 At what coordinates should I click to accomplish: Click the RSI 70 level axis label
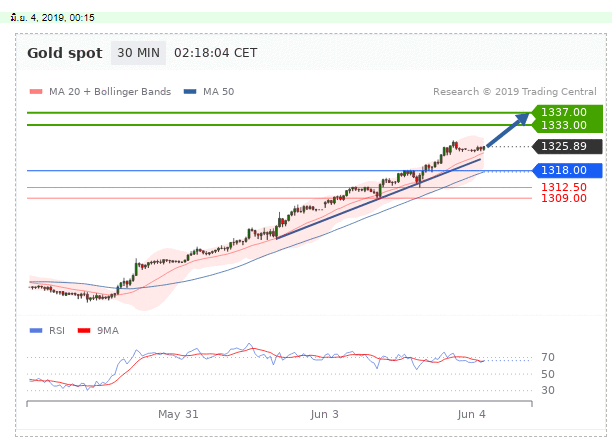pos(548,357)
